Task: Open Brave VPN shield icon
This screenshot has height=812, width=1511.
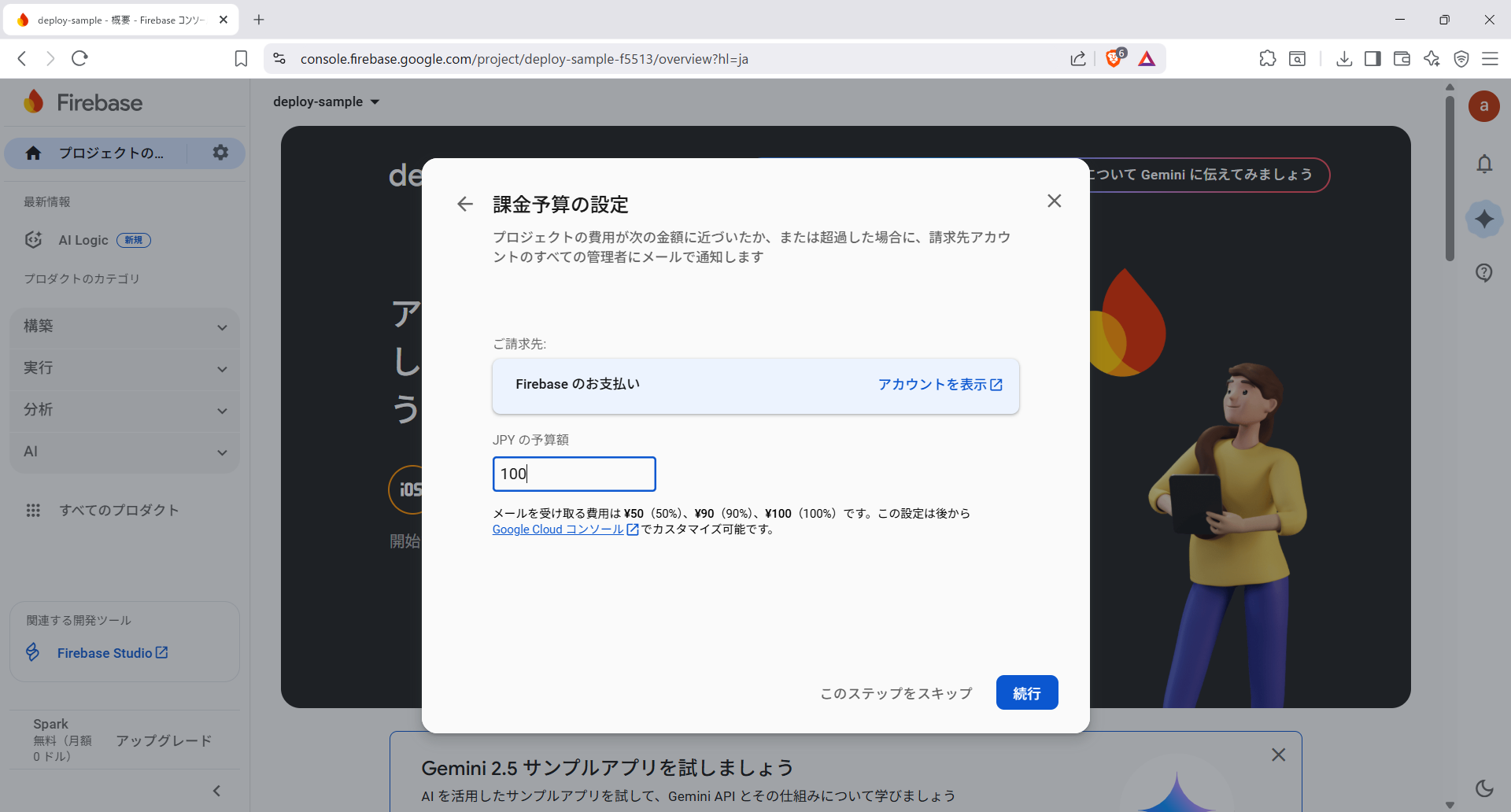Action: pos(1461,59)
